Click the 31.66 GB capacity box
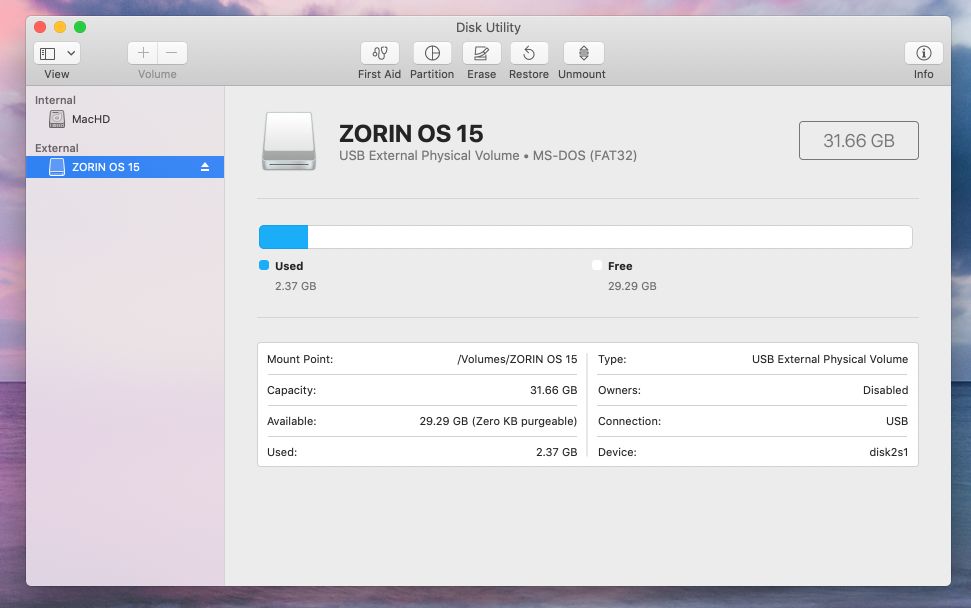The height and width of the screenshot is (608, 971). click(x=858, y=141)
